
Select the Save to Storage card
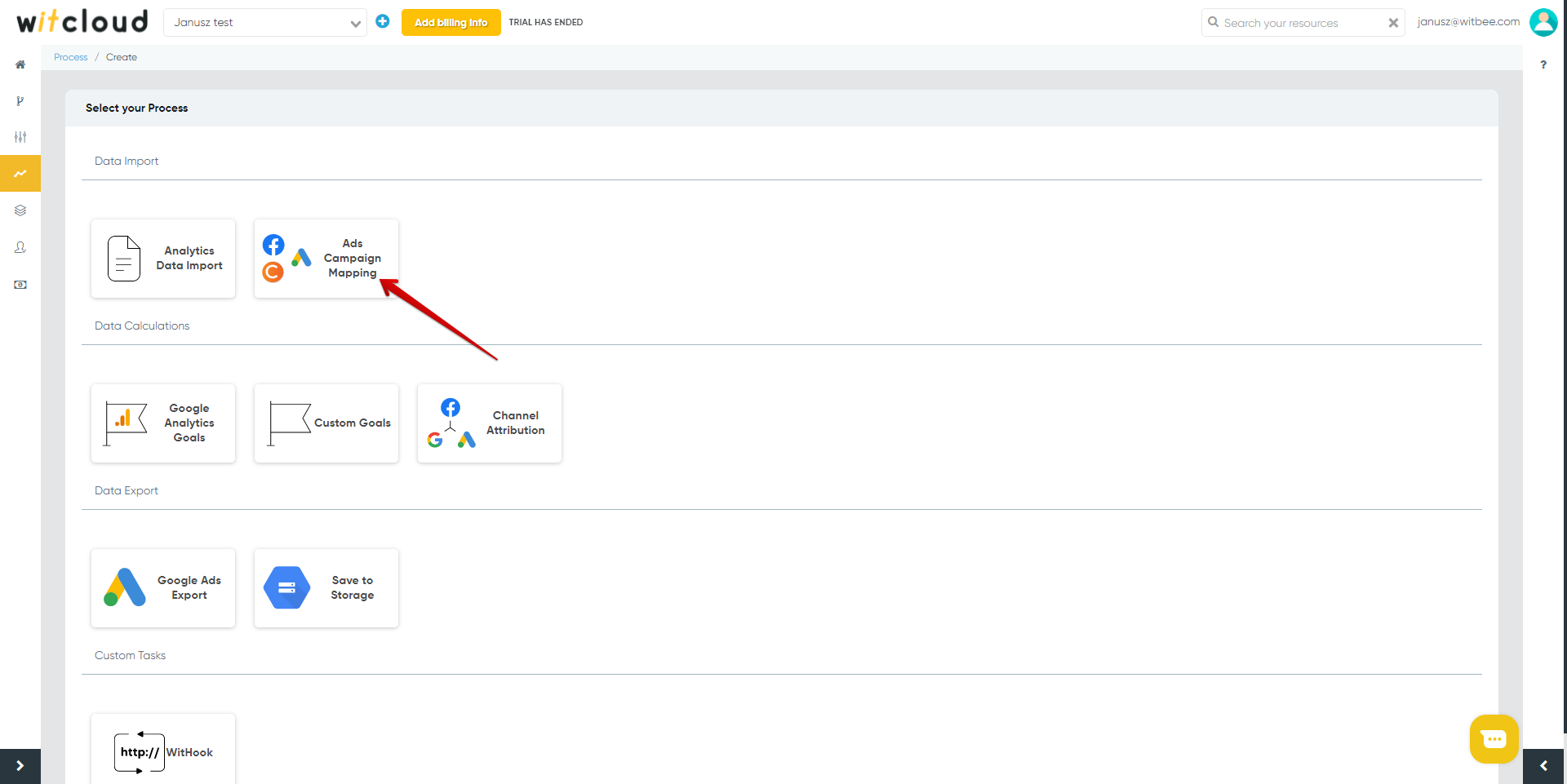[326, 588]
